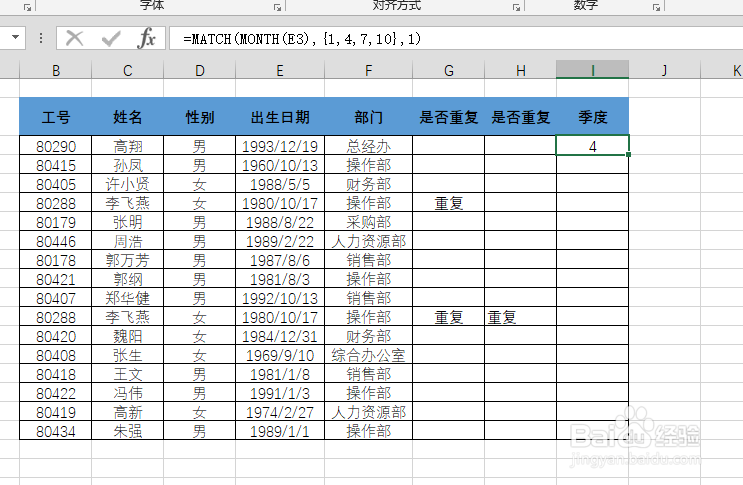Click date cell 1987/8/6
743x485 pixels.
[x=280, y=260]
